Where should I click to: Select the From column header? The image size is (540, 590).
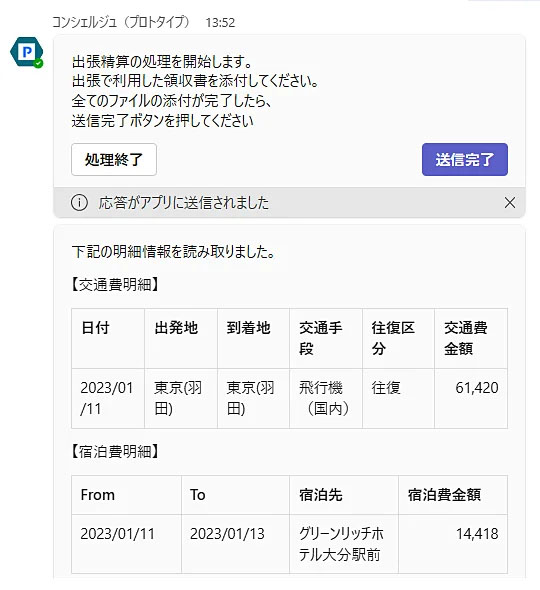[x=126, y=495]
